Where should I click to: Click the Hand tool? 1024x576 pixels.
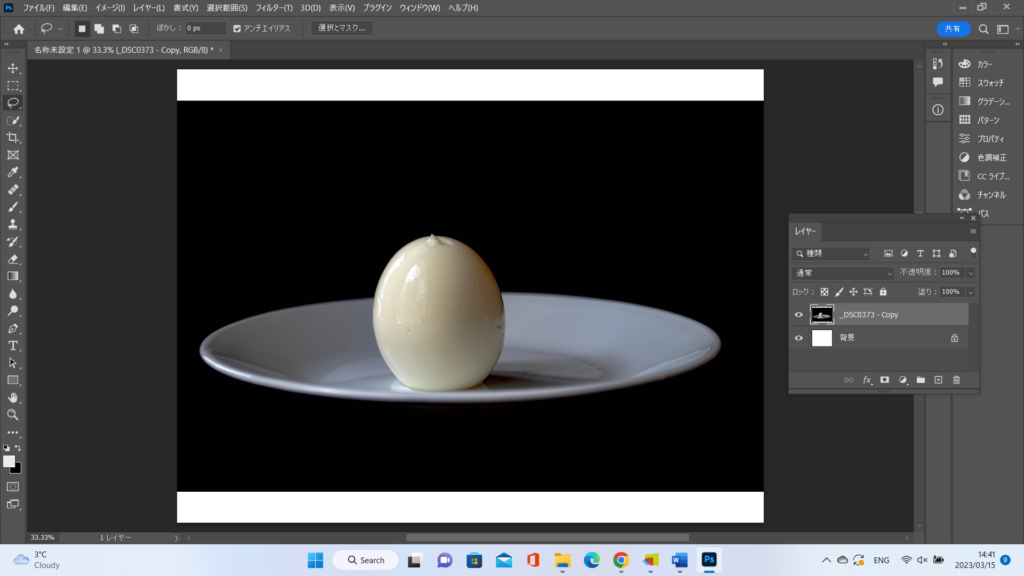(13, 397)
